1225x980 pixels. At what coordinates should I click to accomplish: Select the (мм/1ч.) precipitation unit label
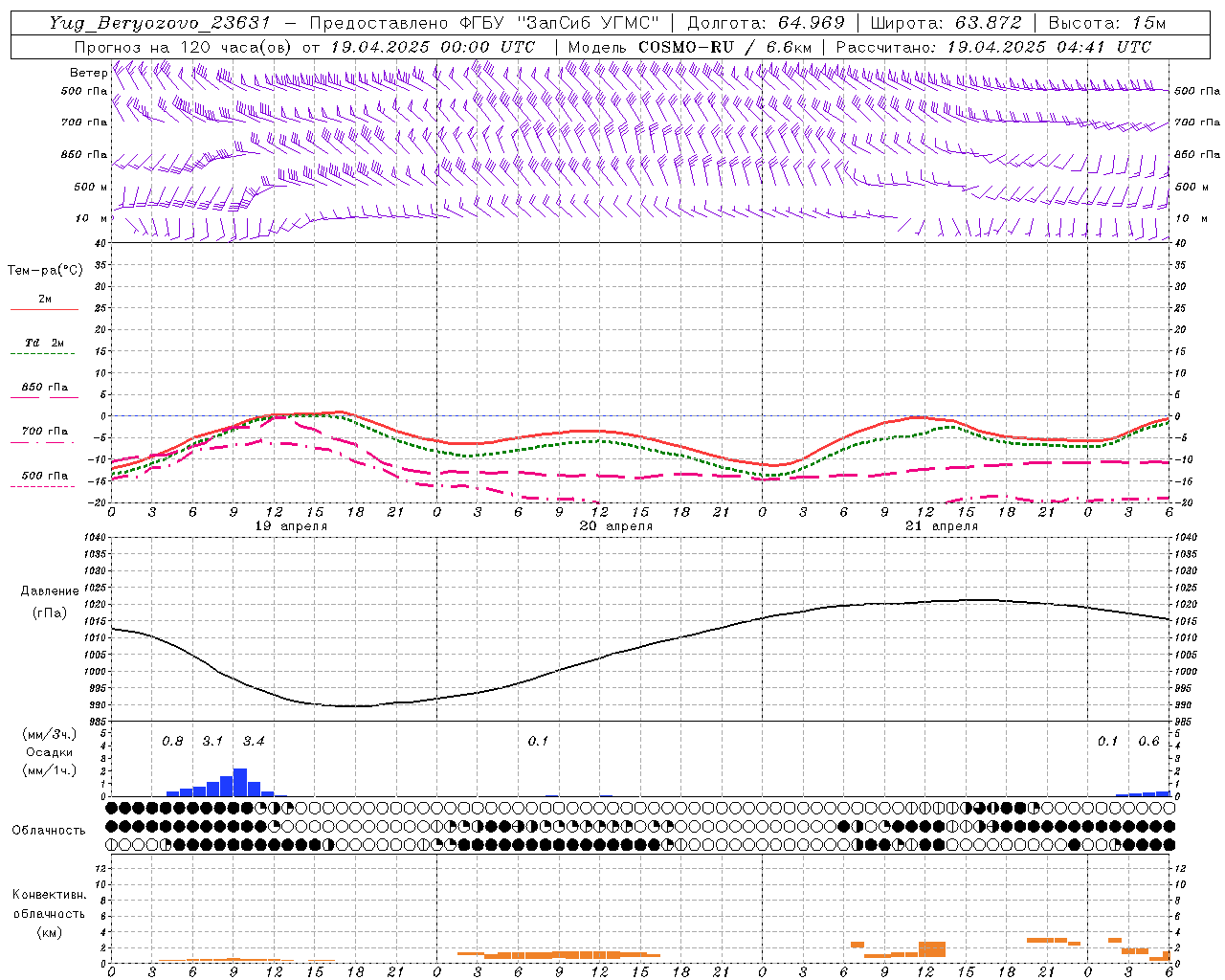49,769
